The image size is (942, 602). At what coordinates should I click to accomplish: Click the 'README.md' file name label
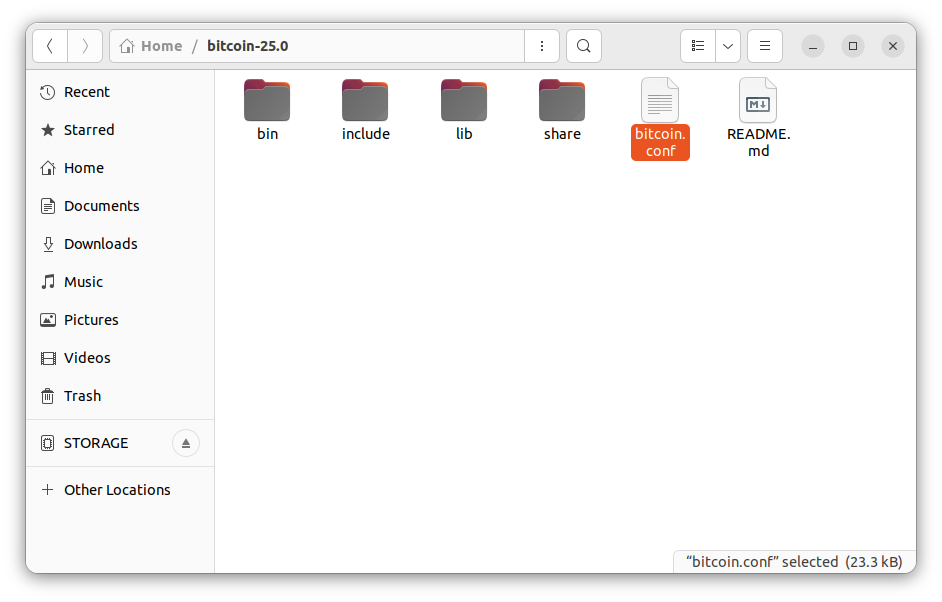coord(759,142)
